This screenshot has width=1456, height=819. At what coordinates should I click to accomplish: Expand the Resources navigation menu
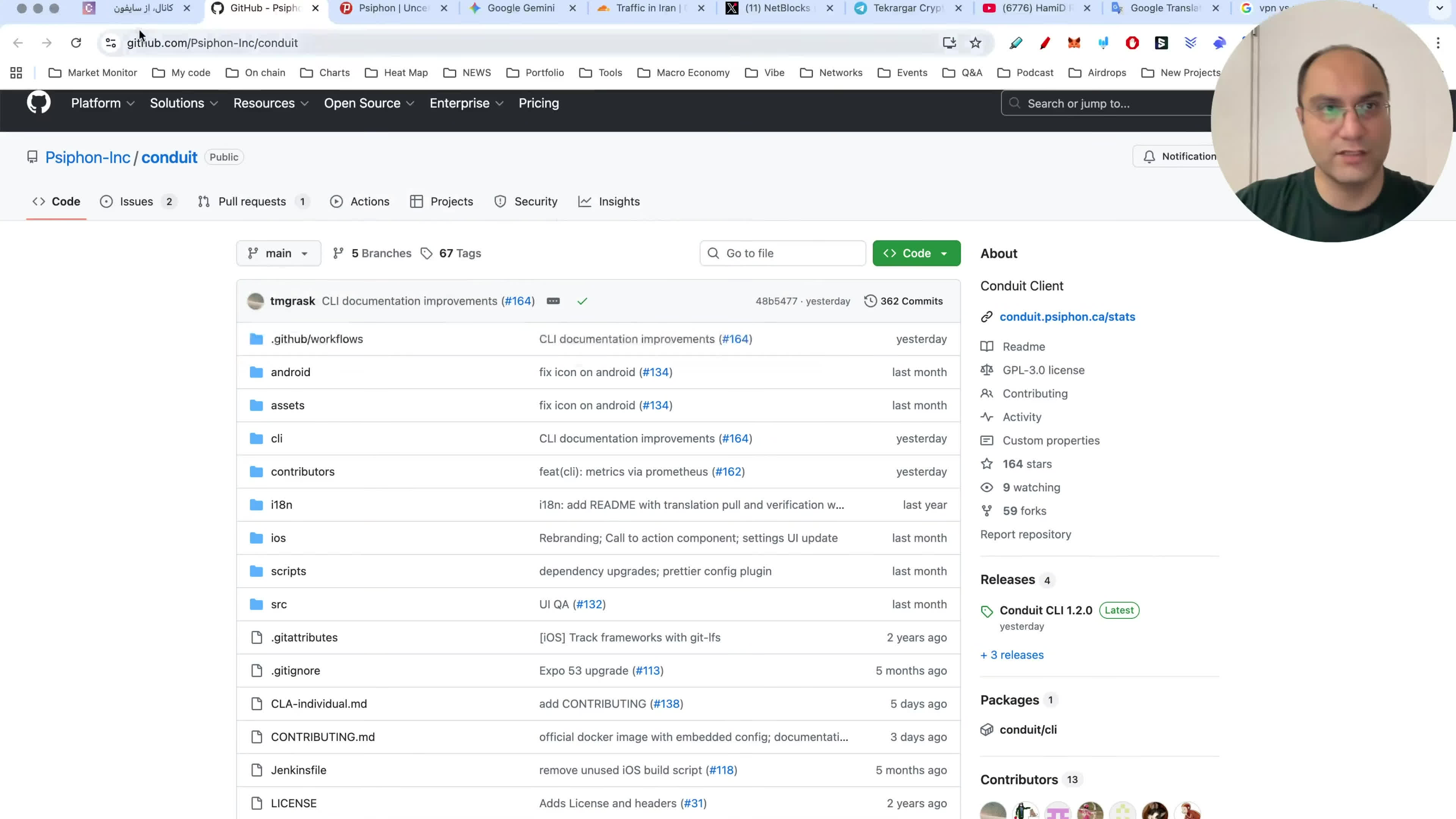(x=271, y=104)
